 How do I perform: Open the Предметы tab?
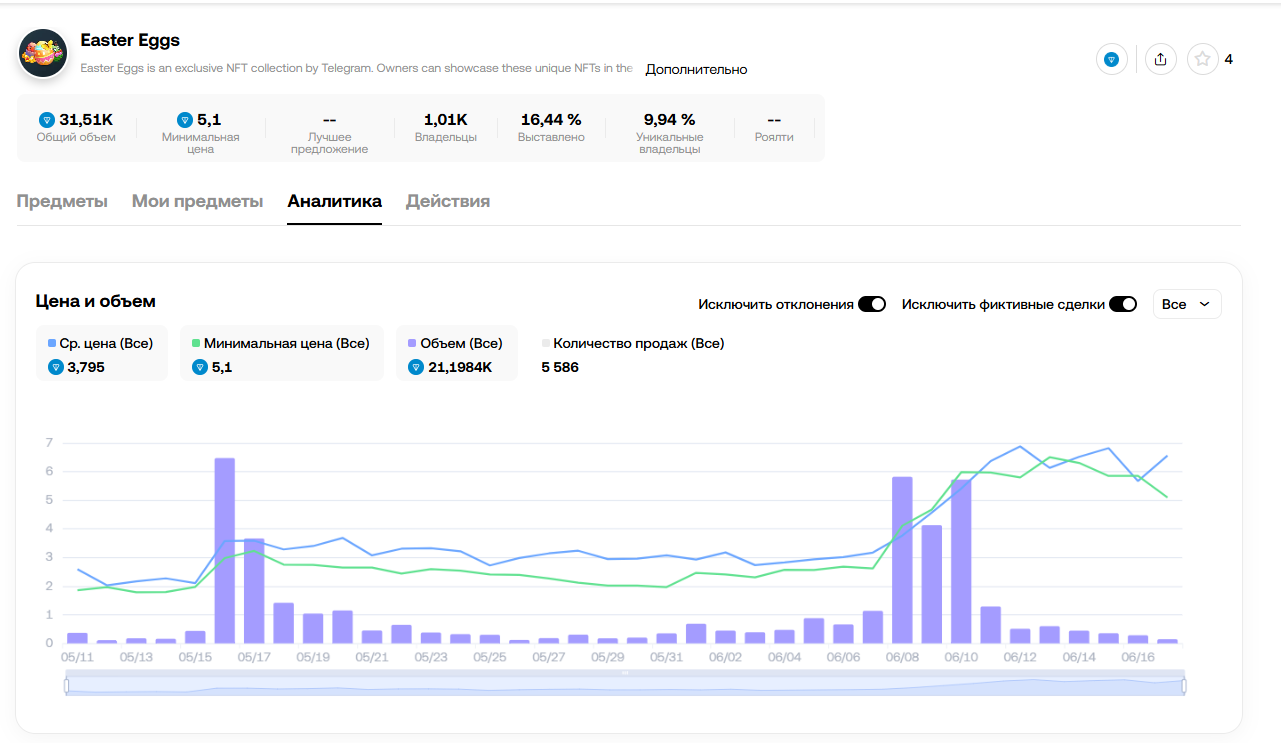click(x=62, y=201)
